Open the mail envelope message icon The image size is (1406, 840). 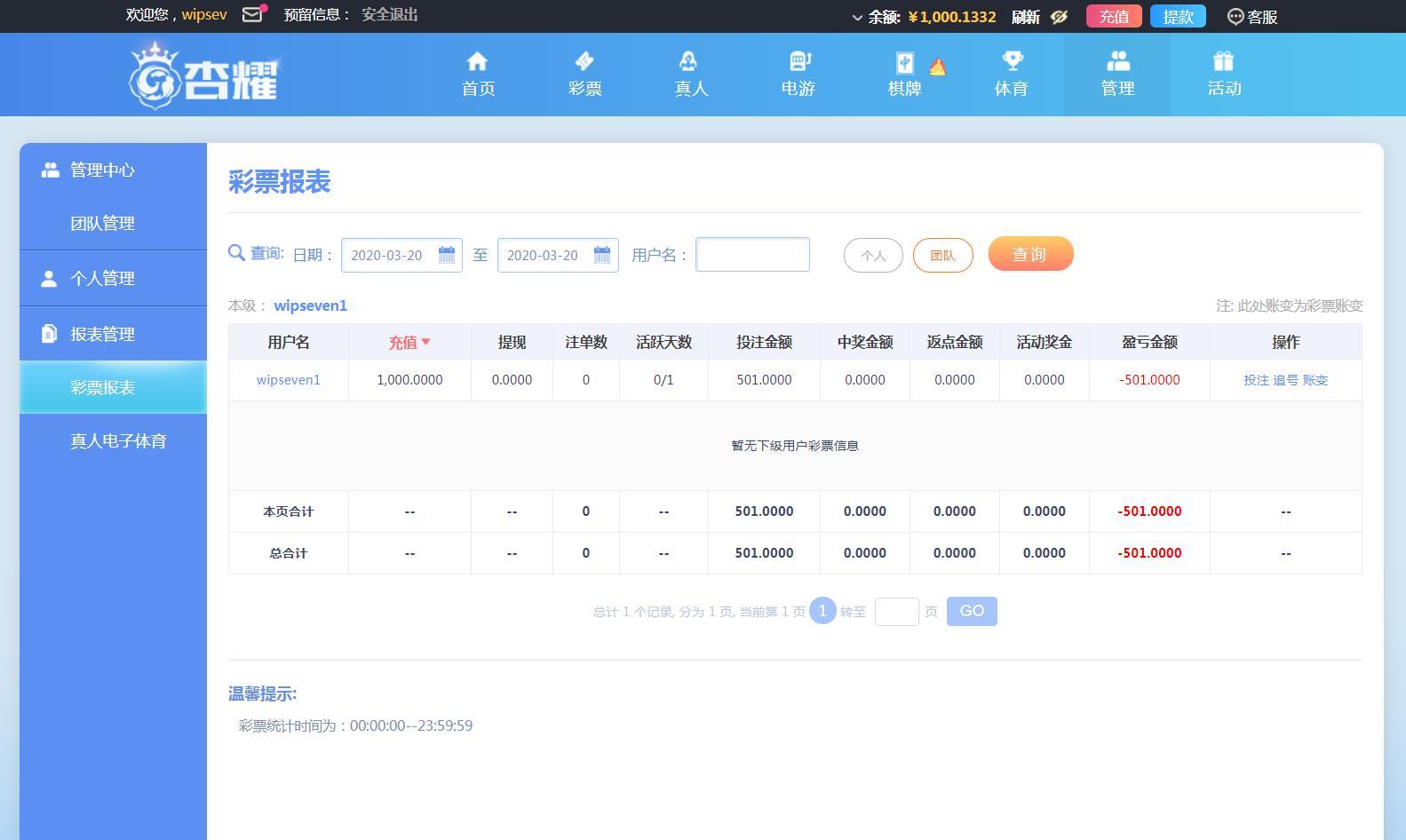point(252,15)
